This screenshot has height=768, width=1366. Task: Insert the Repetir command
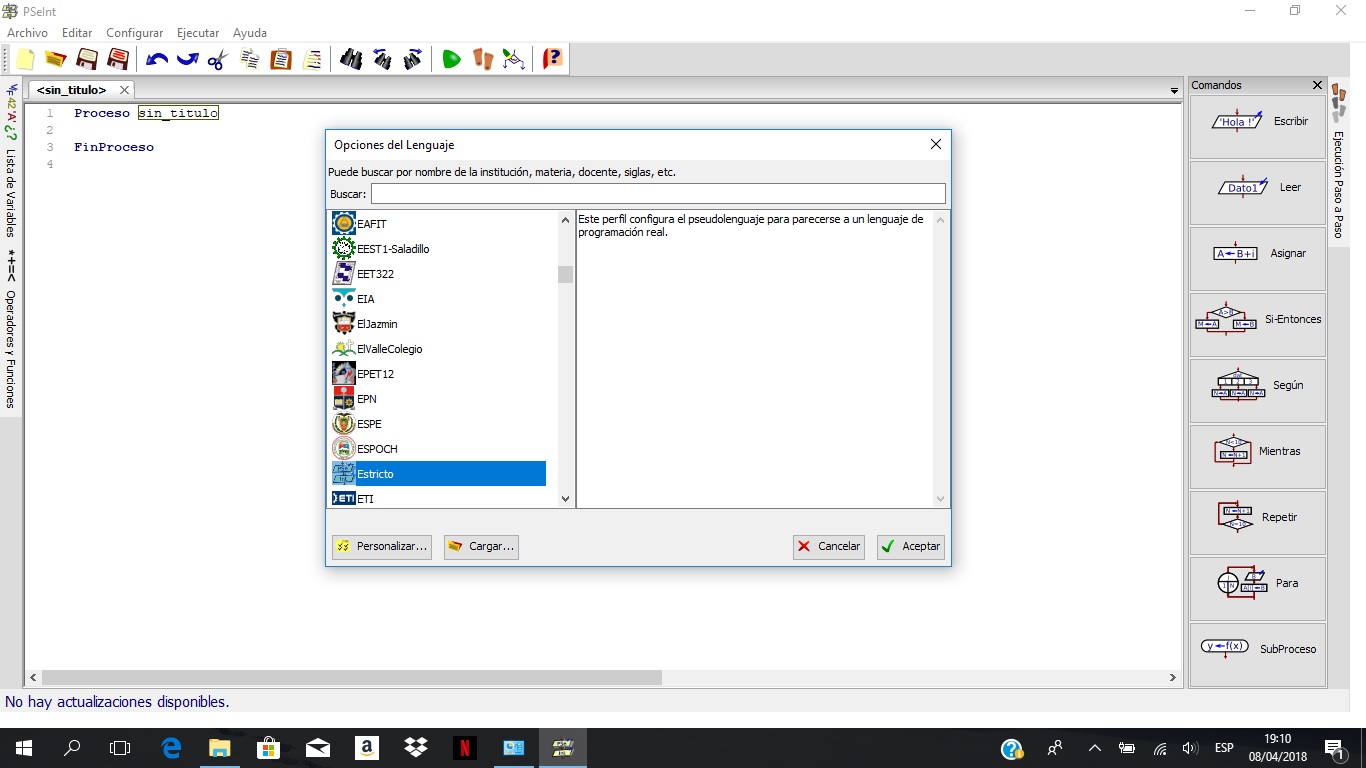point(1257,523)
